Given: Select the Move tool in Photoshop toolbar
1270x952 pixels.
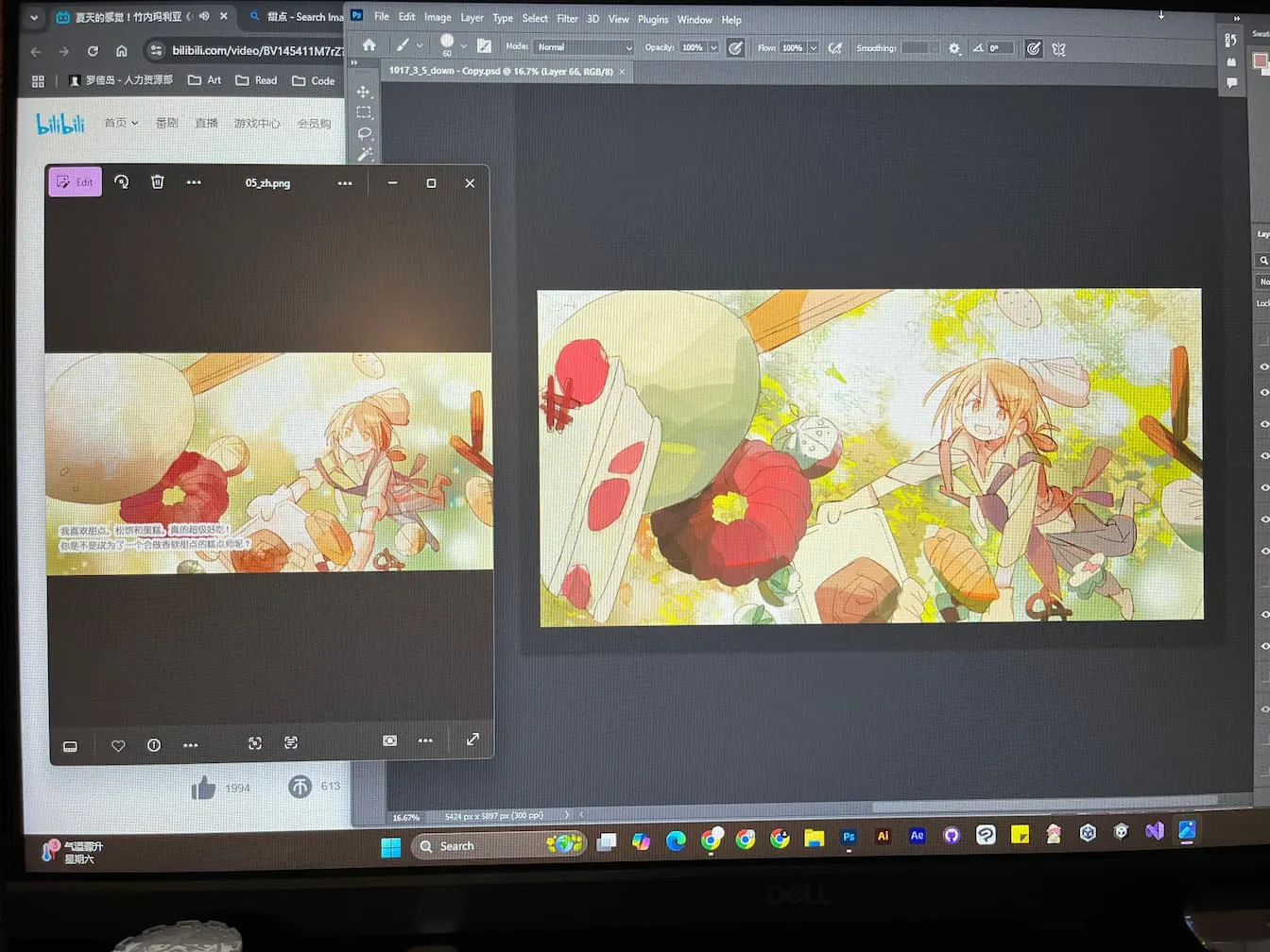Looking at the screenshot, I should [x=364, y=92].
